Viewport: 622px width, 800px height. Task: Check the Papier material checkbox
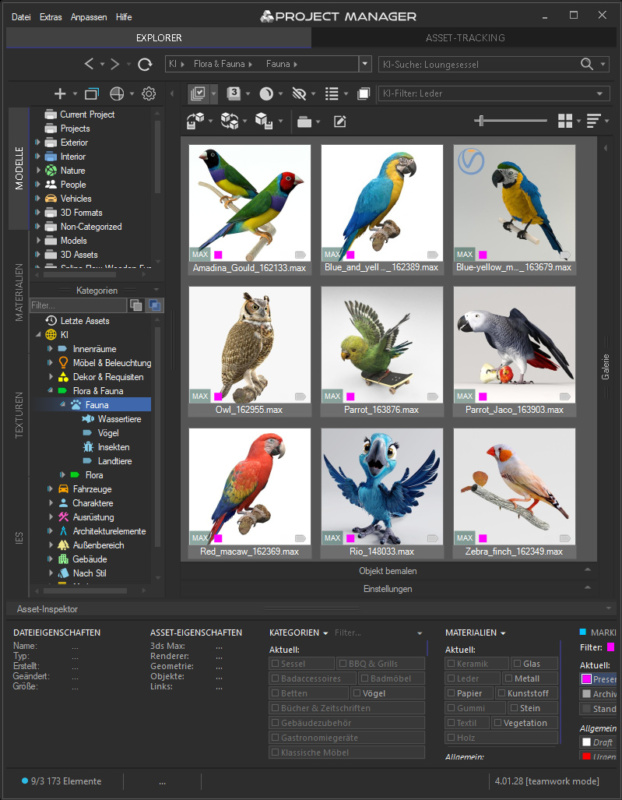click(x=451, y=693)
